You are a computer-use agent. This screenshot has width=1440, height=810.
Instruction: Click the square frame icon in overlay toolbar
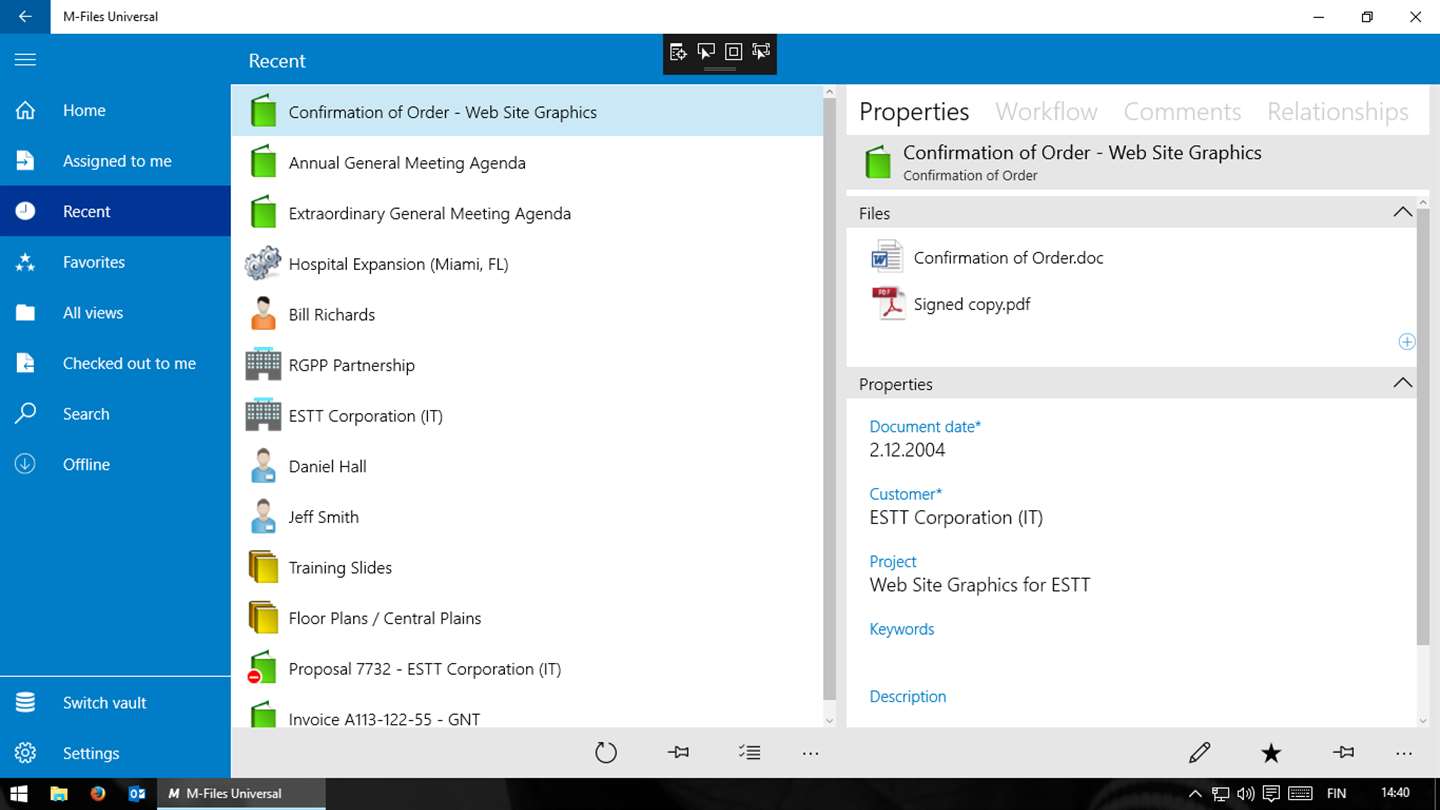pos(733,52)
